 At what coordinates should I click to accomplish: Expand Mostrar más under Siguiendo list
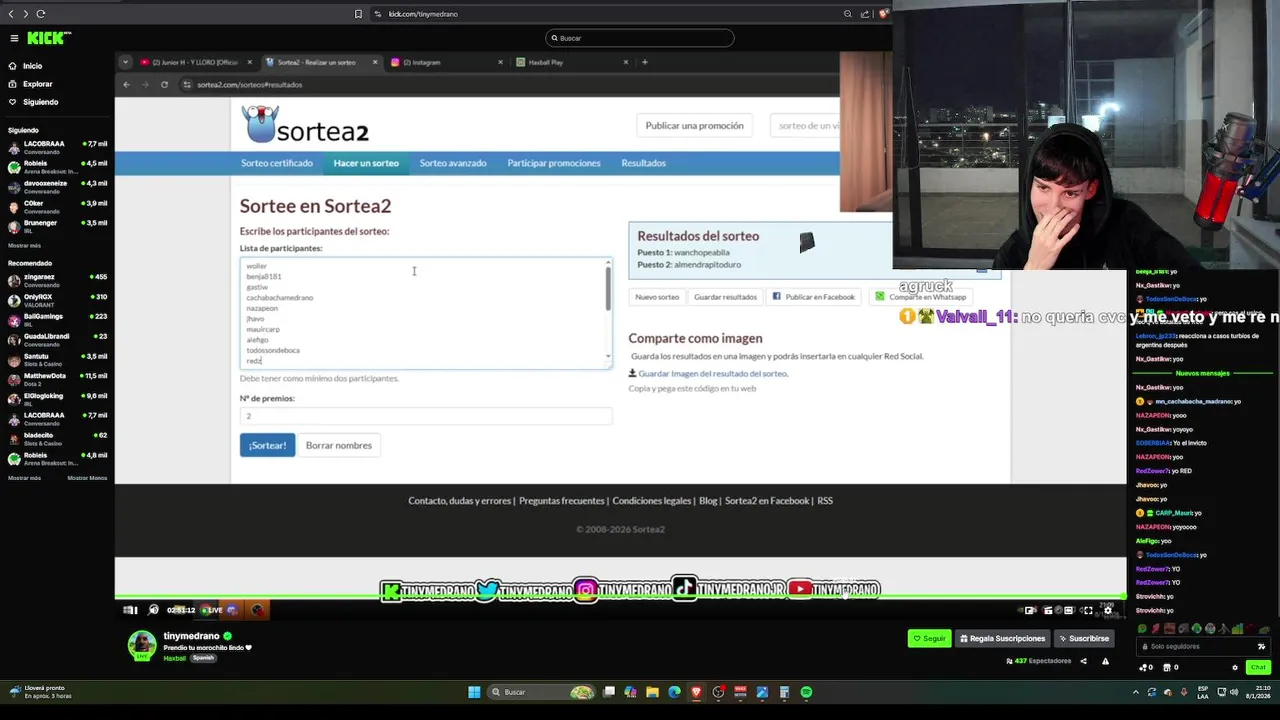[x=24, y=245]
